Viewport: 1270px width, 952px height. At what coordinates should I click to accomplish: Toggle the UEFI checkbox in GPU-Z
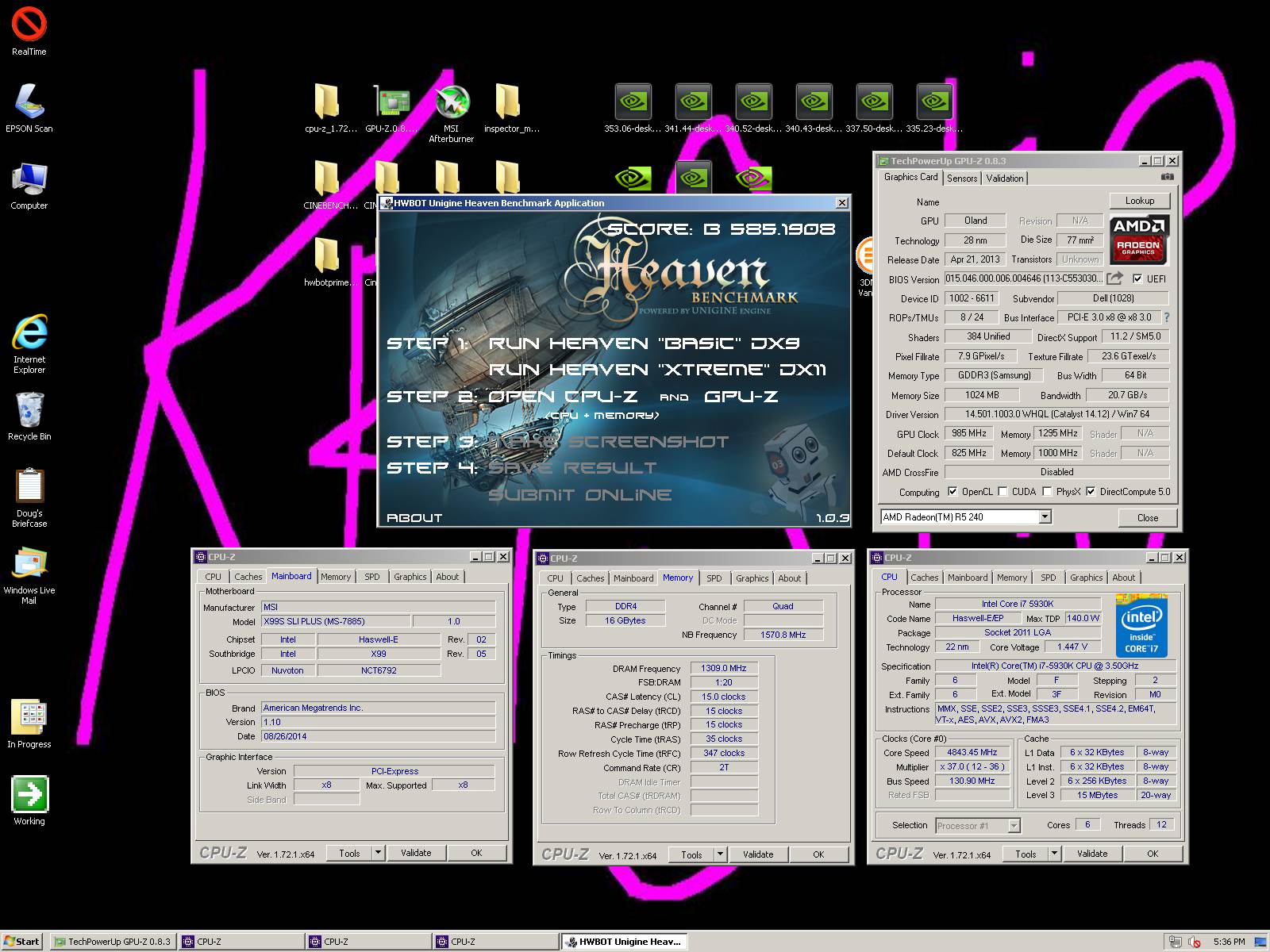(1137, 278)
